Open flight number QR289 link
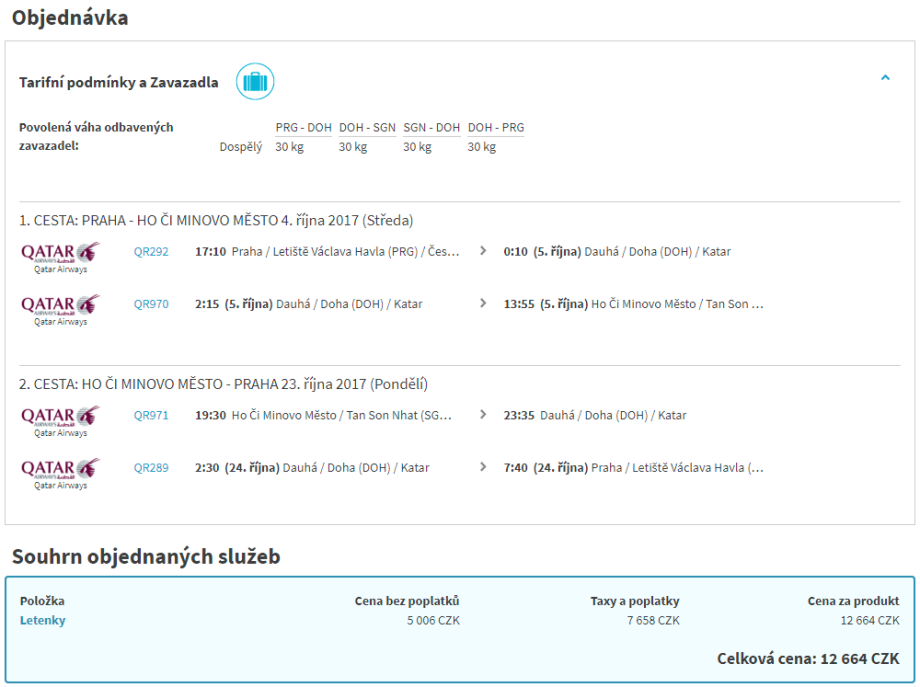Image resolution: width=920 pixels, height=687 pixels. point(151,468)
